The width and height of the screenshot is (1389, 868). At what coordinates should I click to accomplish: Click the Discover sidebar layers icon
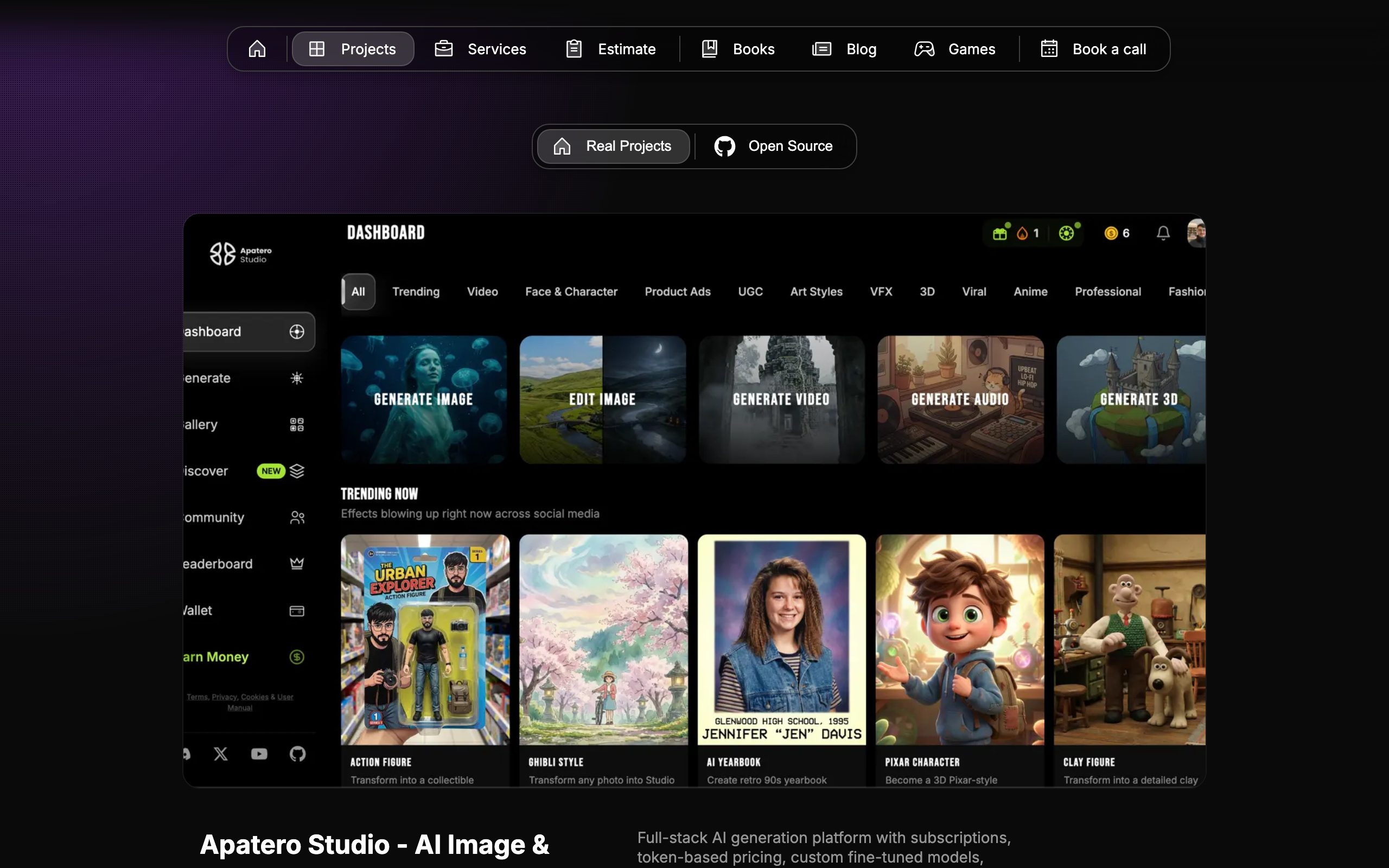click(297, 471)
